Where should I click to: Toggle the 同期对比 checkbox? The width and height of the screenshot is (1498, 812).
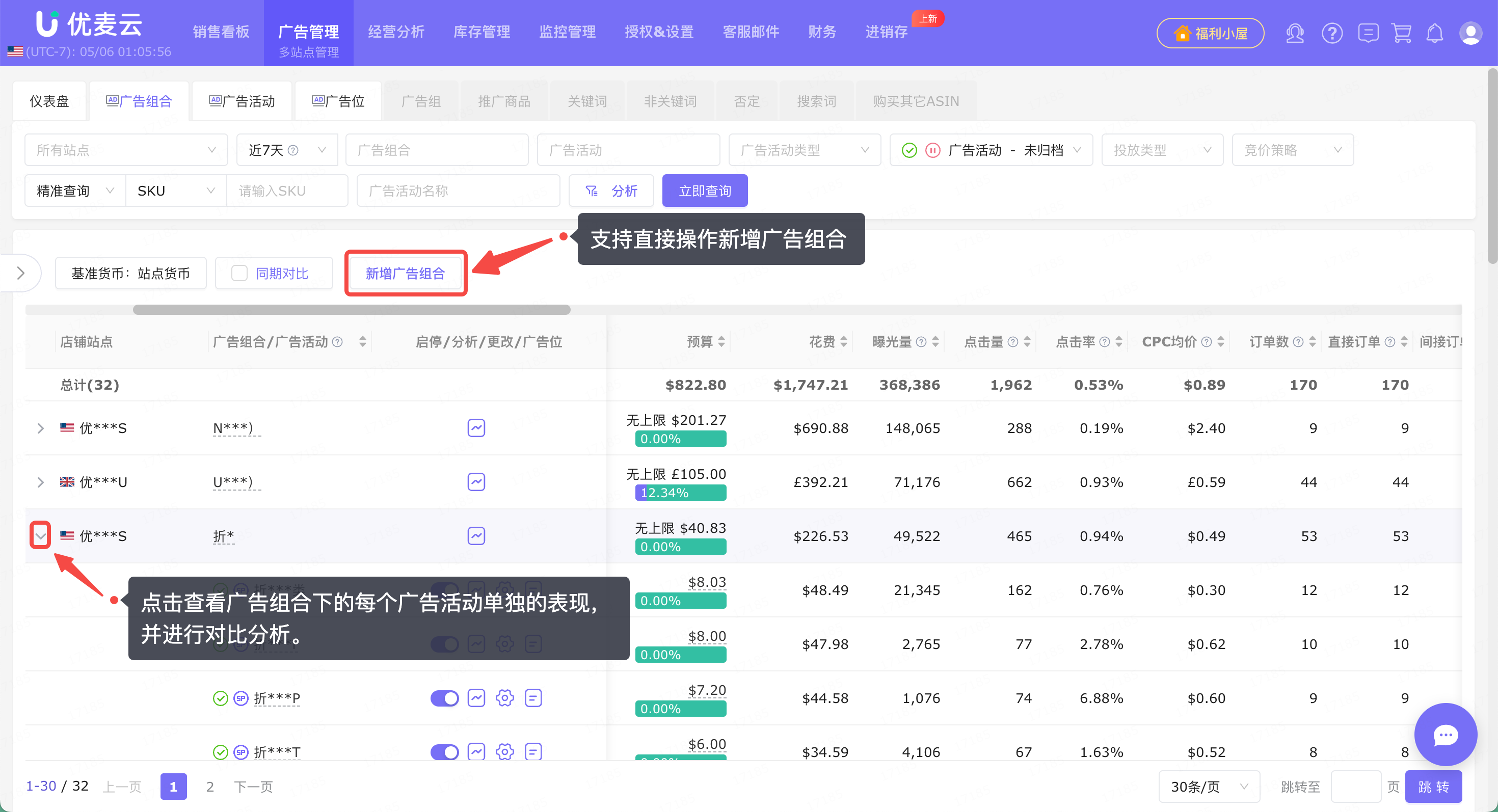[x=239, y=273]
